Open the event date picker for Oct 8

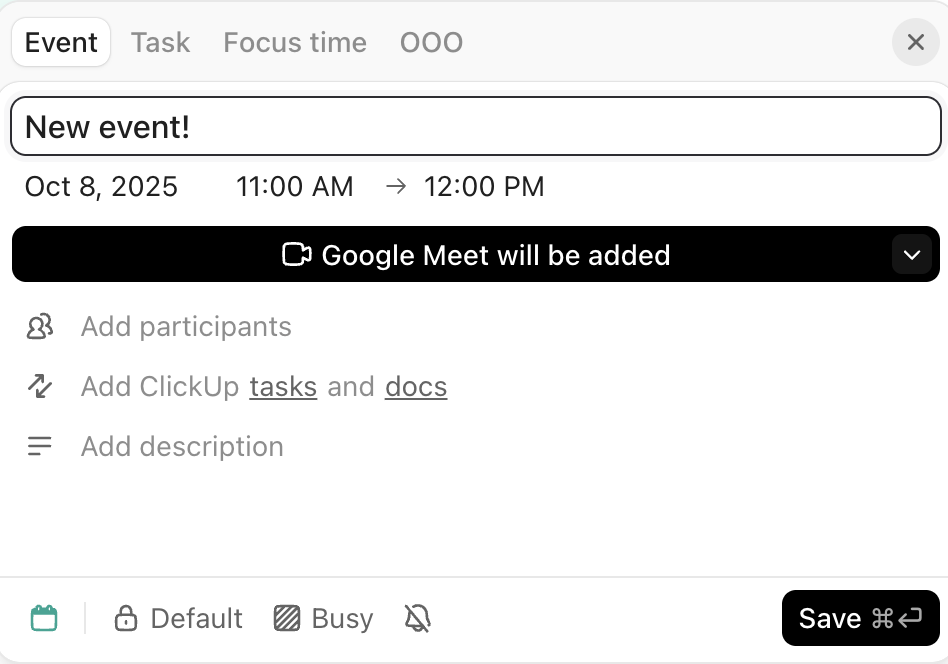(101, 187)
